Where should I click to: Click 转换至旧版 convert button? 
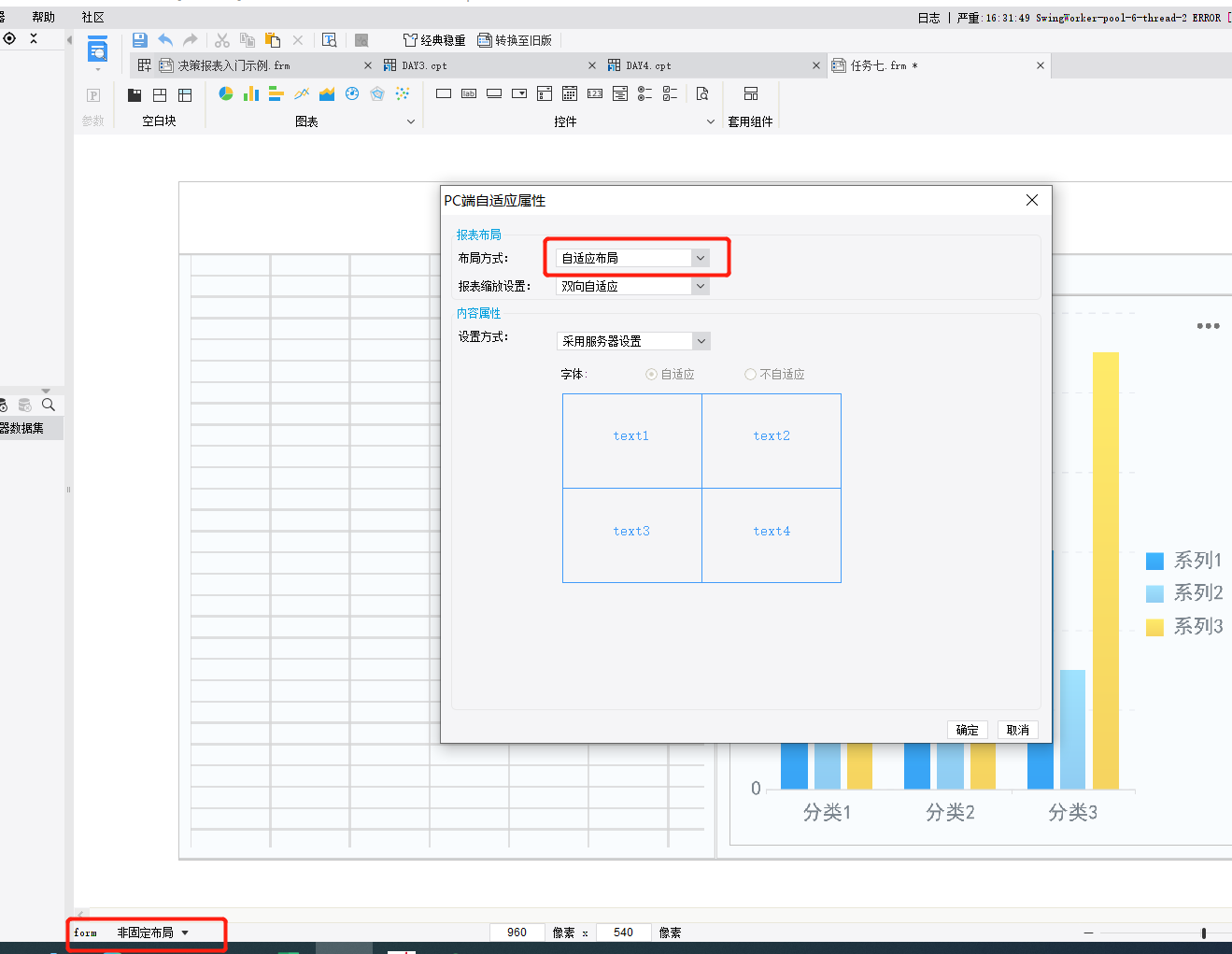click(x=515, y=40)
